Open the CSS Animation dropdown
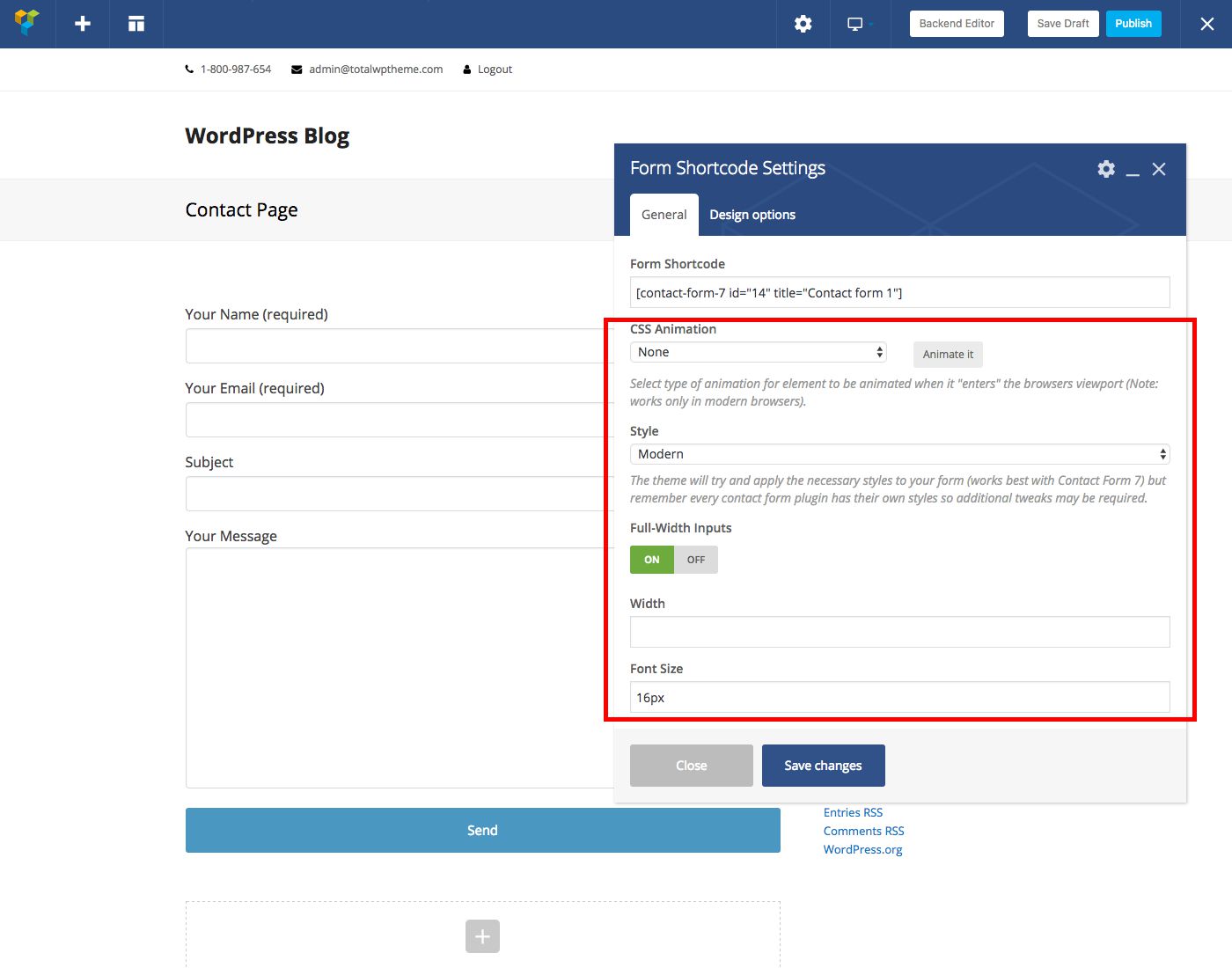The height and width of the screenshot is (968, 1232). [759, 352]
